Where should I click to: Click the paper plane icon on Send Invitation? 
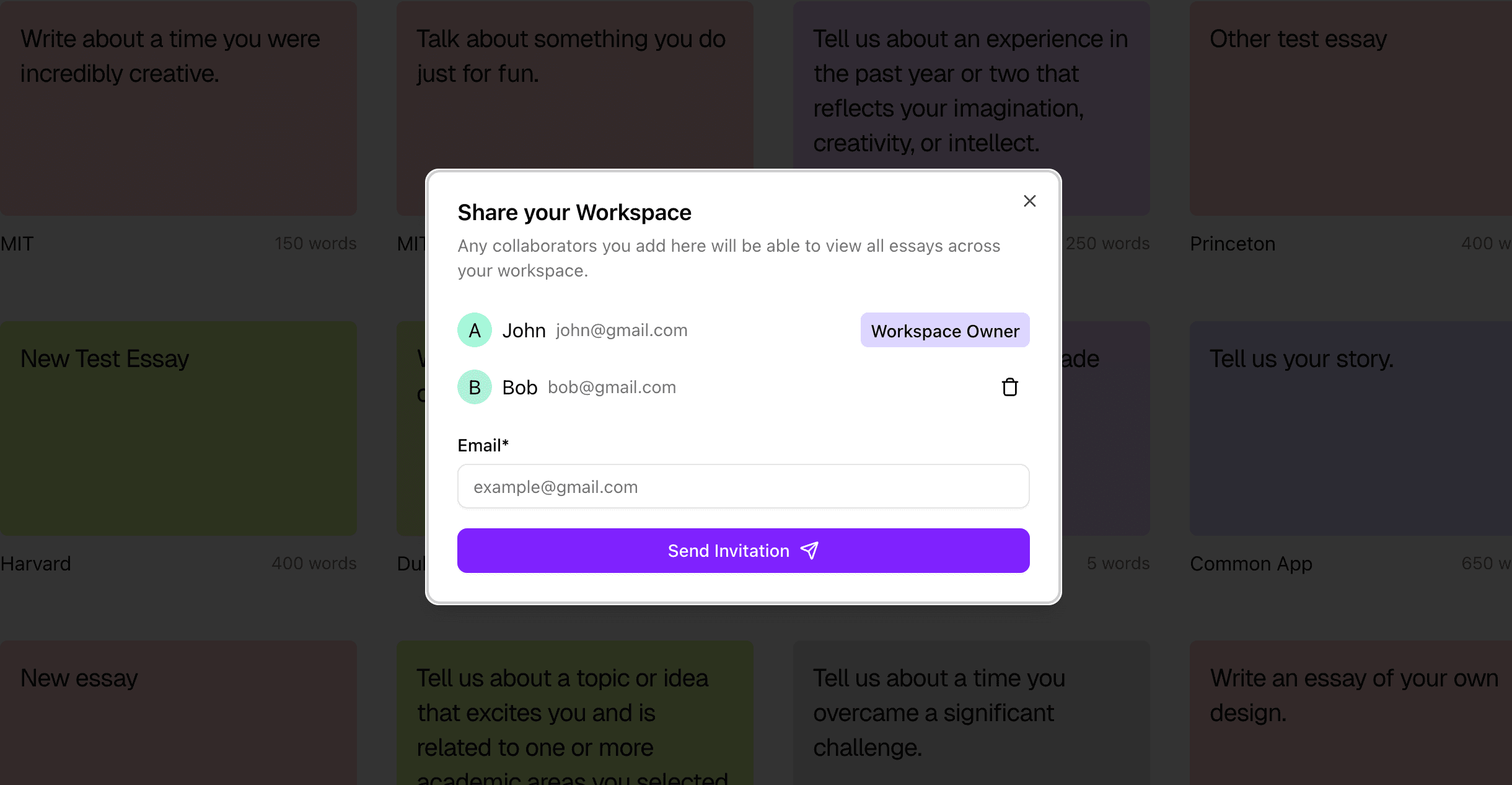(x=809, y=551)
